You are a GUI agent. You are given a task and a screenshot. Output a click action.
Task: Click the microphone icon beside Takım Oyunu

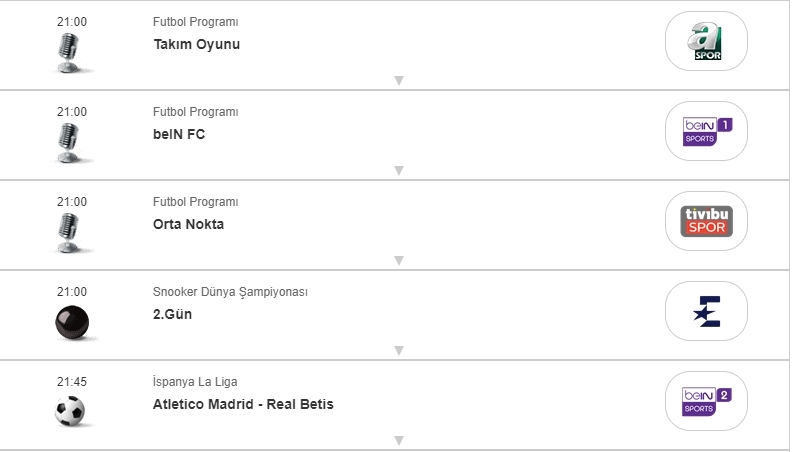pos(69,53)
